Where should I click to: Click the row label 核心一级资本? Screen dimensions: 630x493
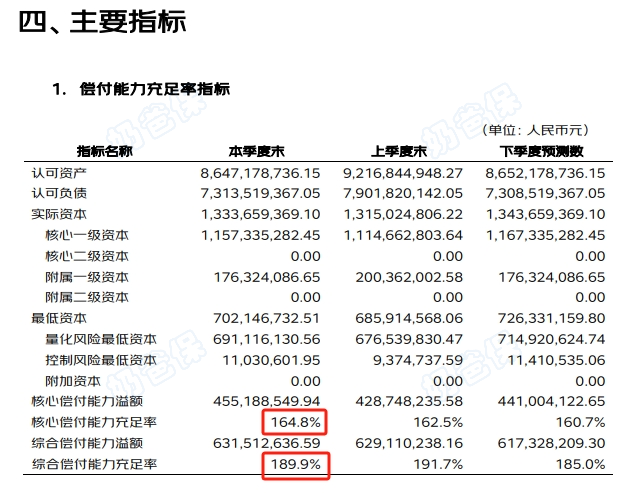(87, 235)
